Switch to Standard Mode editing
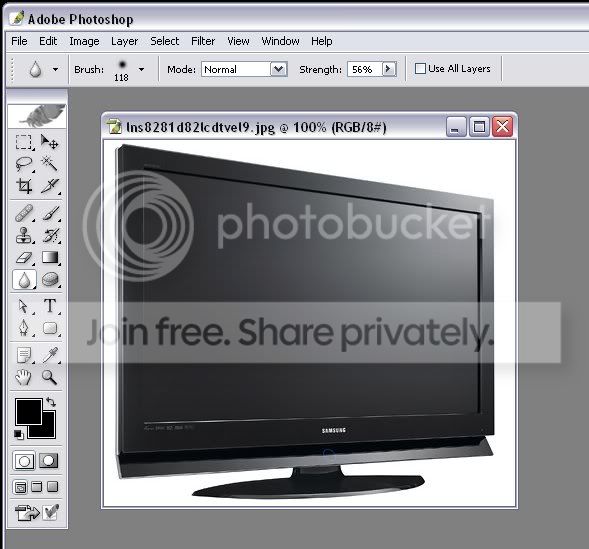The height and width of the screenshot is (549, 589). (x=24, y=461)
